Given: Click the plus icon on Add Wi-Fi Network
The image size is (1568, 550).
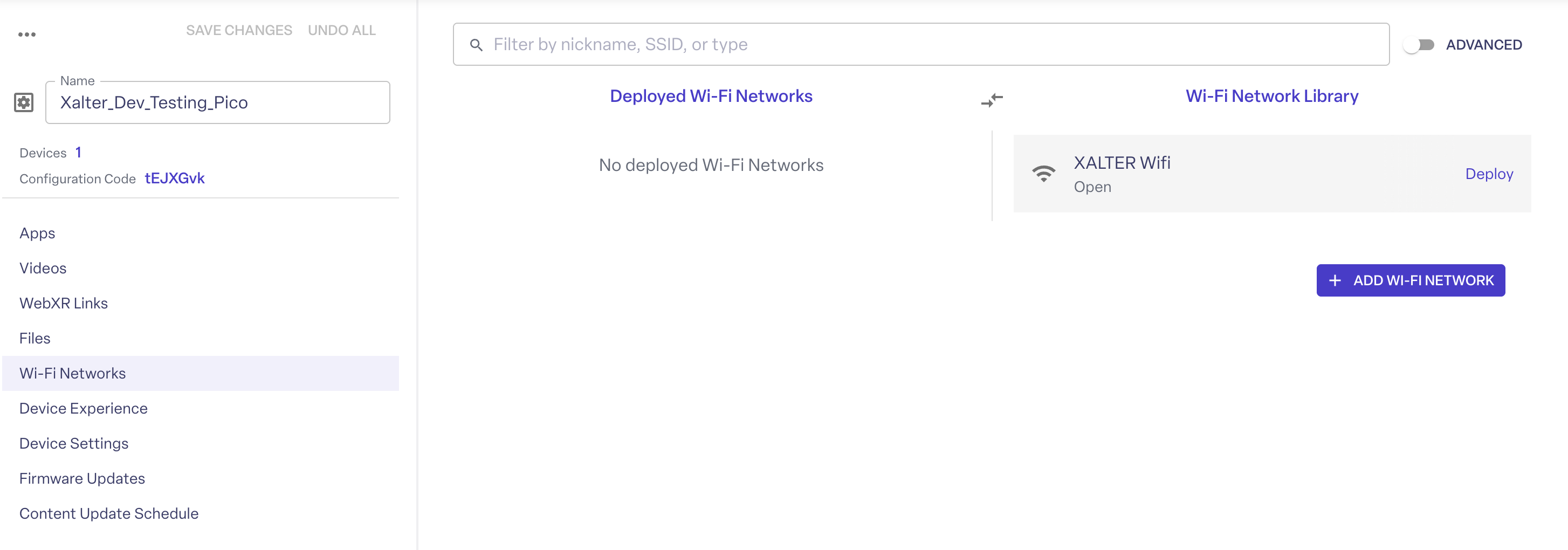Looking at the screenshot, I should [1335, 280].
